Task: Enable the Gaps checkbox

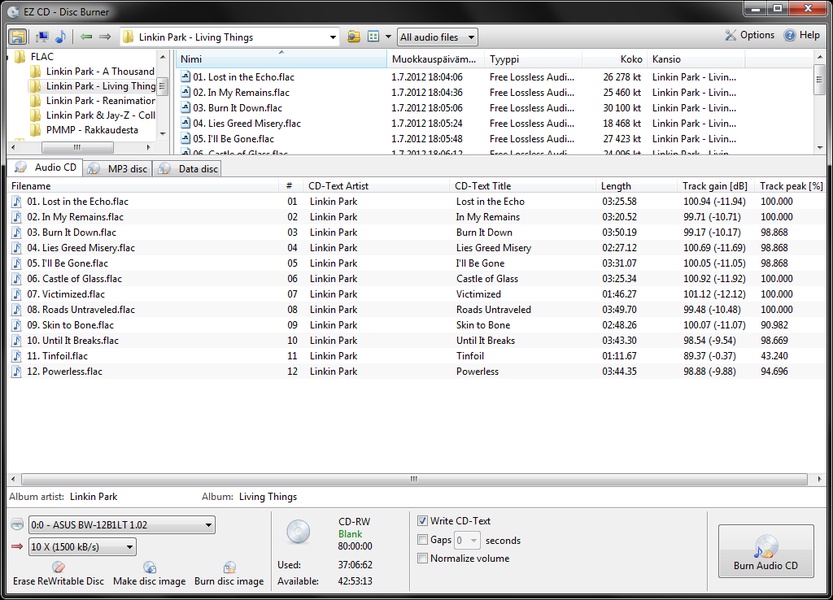Action: [423, 540]
